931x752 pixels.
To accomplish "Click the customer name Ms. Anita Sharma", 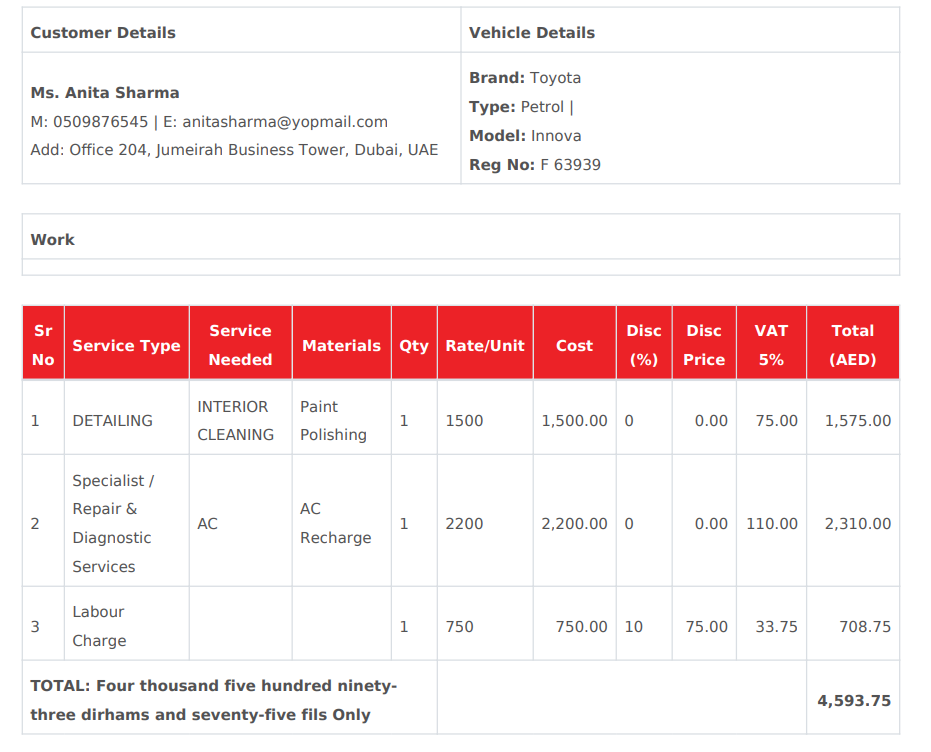I will click(105, 93).
